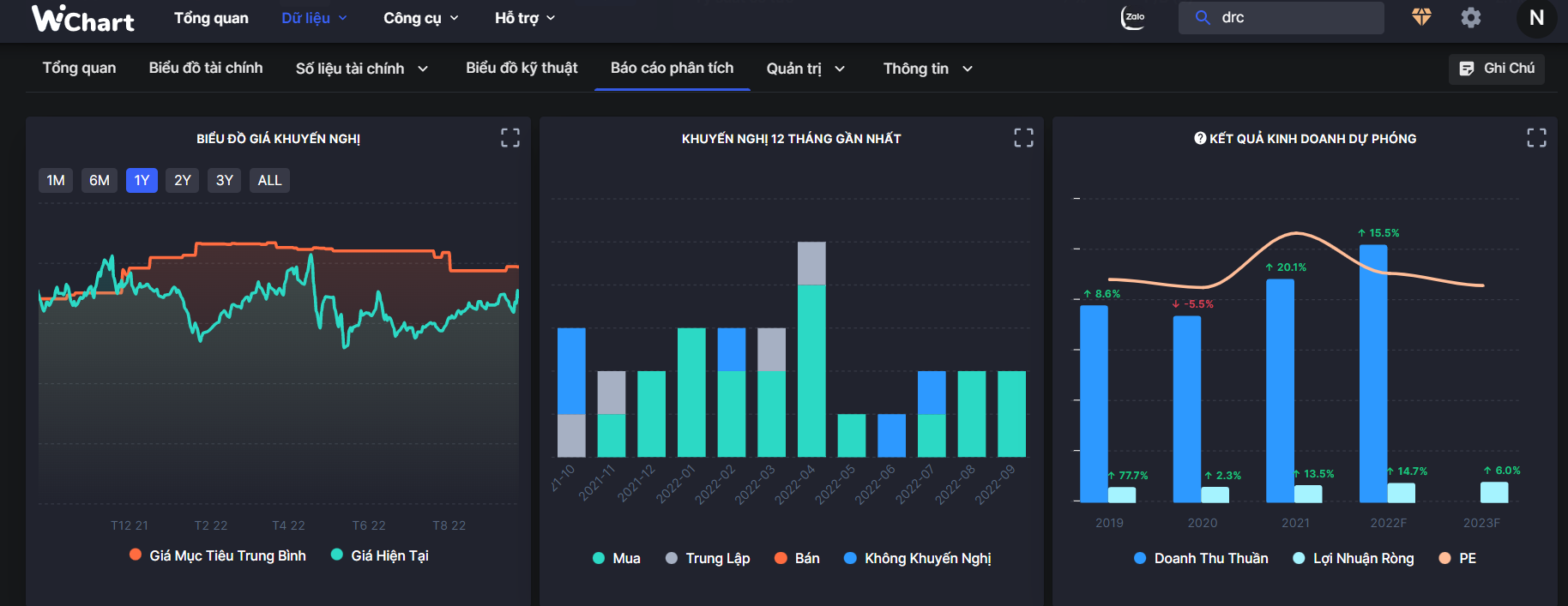Image resolution: width=1568 pixels, height=606 pixels.
Task: Hide the Lợi Nhuận Ròng series
Action: coord(1353,558)
